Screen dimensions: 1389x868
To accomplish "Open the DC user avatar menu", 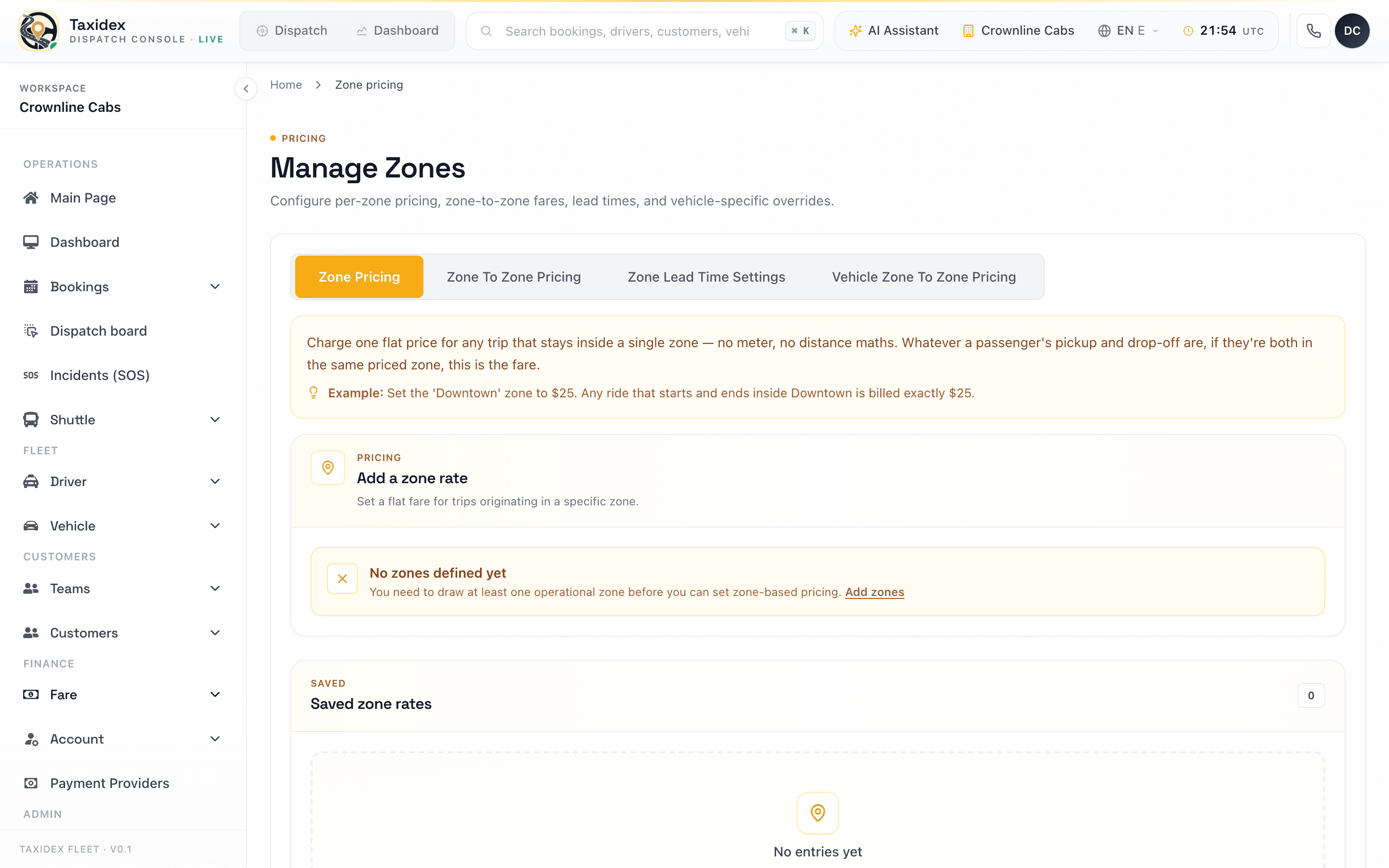I will 1352,31.
